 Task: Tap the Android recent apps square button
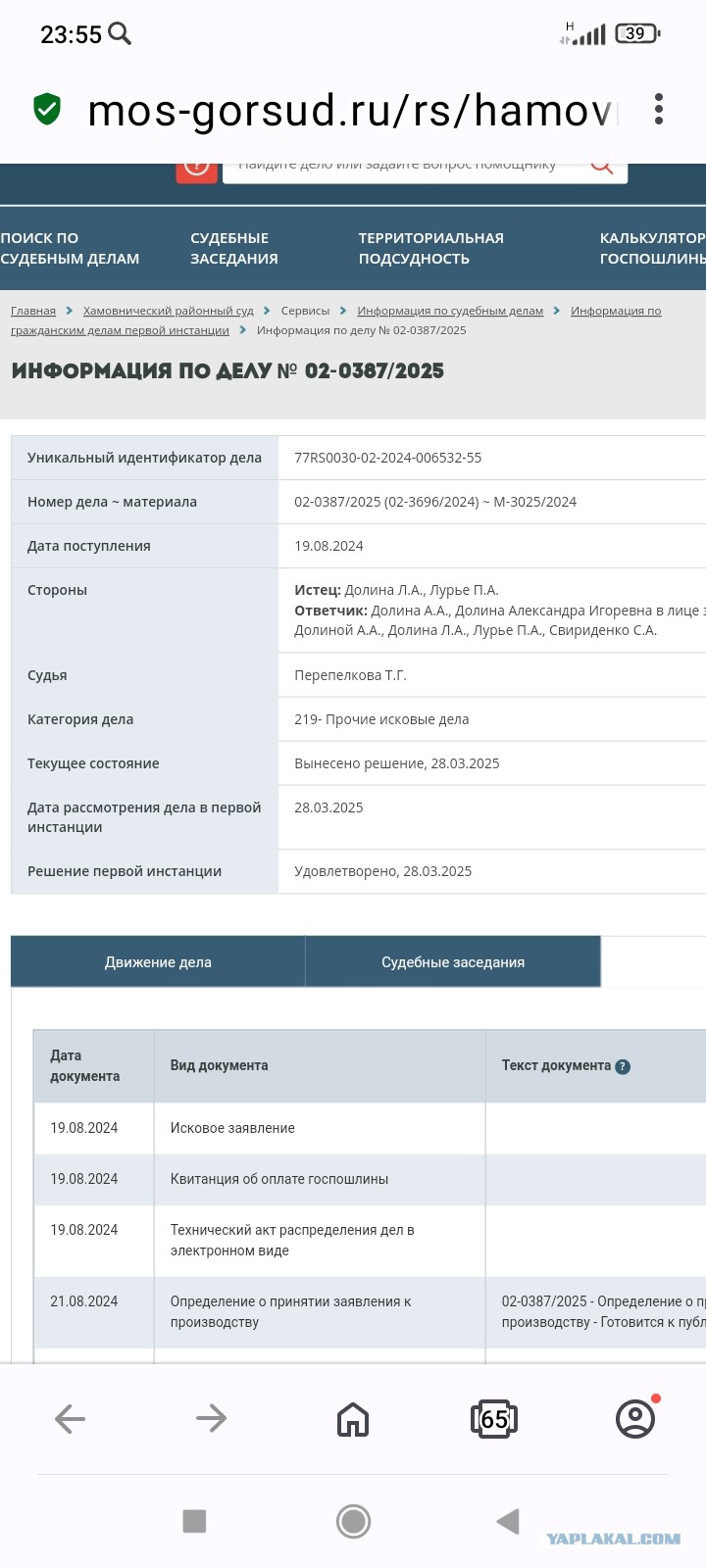point(194,1521)
